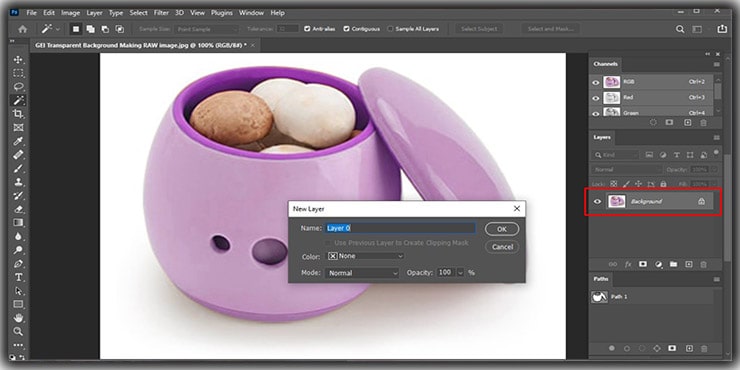The width and height of the screenshot is (740, 370).
Task: Select the Frame tool
Action: (x=18, y=127)
